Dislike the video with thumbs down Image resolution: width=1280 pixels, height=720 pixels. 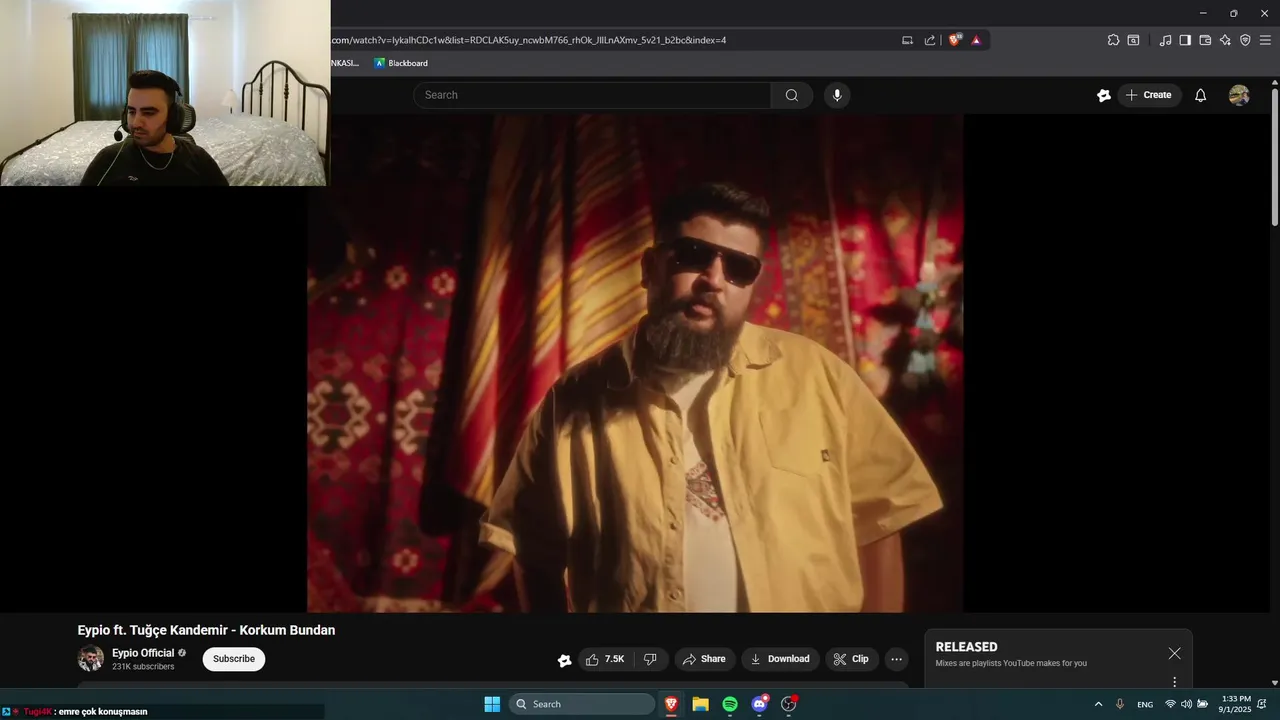click(x=650, y=659)
